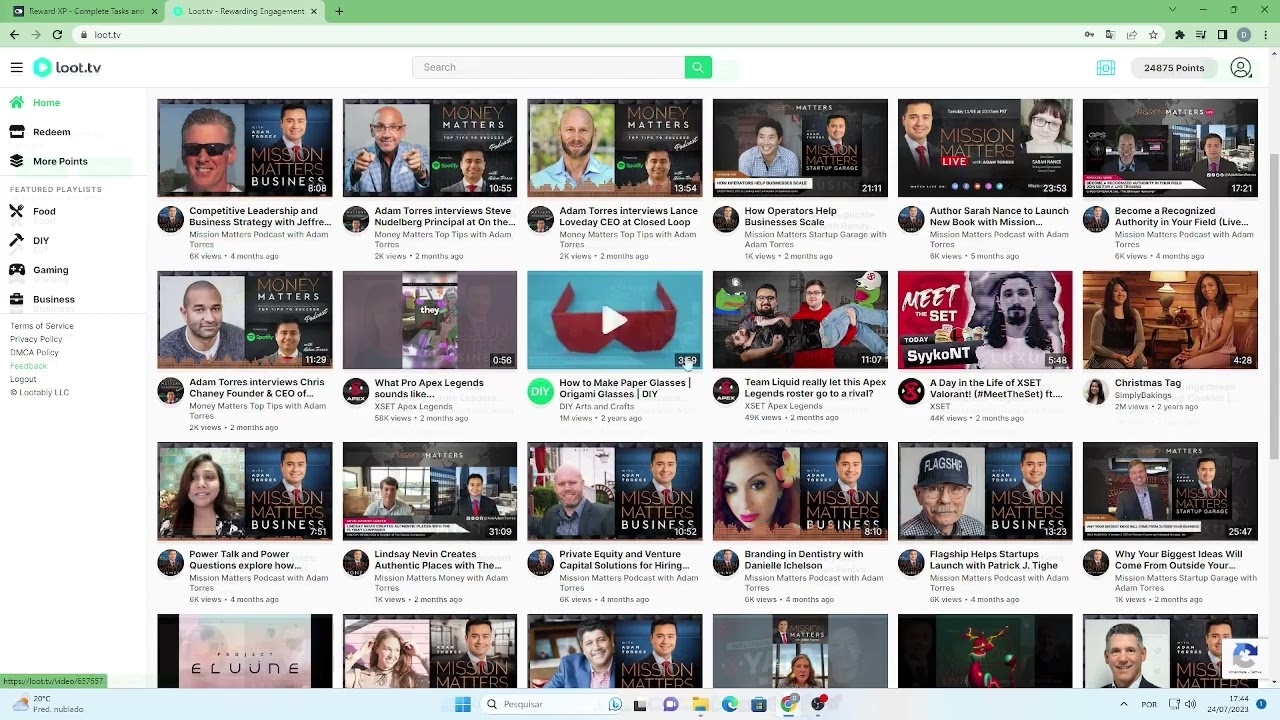Open Chrome three-dot menu

pos(1265,34)
